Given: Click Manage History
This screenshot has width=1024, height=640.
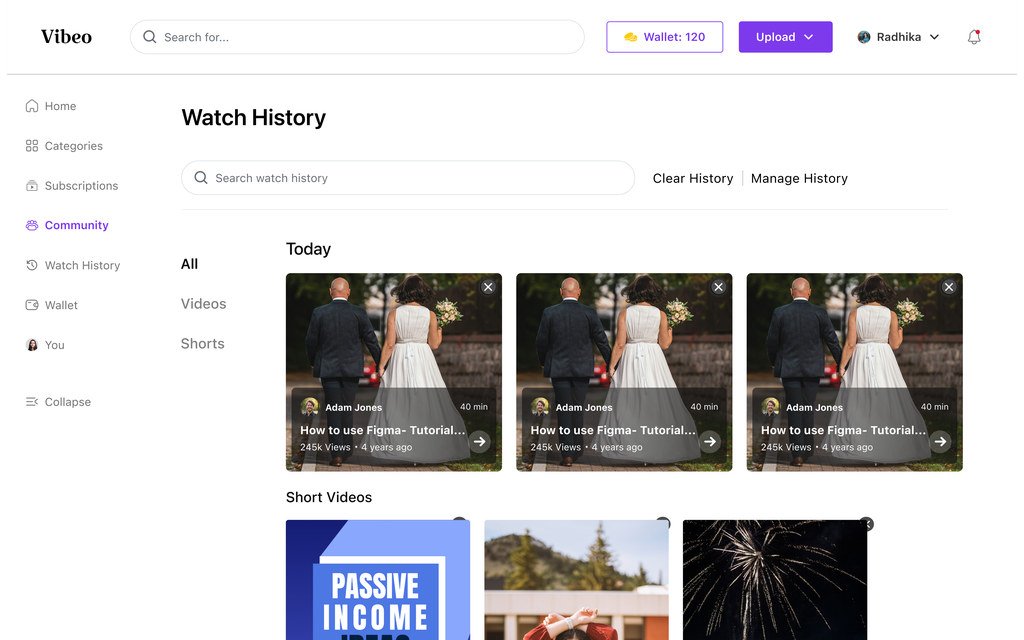Looking at the screenshot, I should coord(799,178).
